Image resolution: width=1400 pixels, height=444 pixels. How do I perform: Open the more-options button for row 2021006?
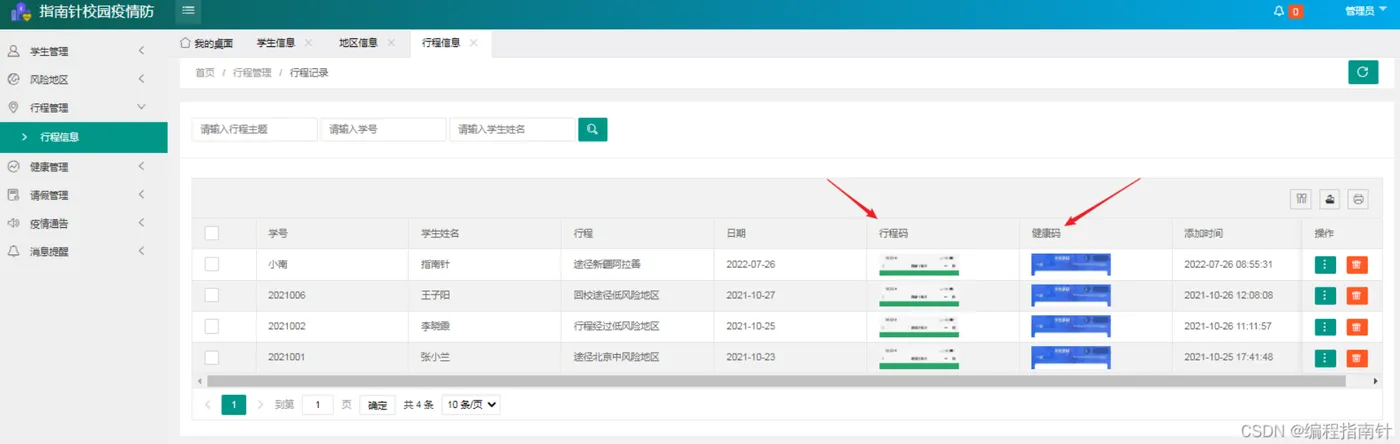point(1325,296)
